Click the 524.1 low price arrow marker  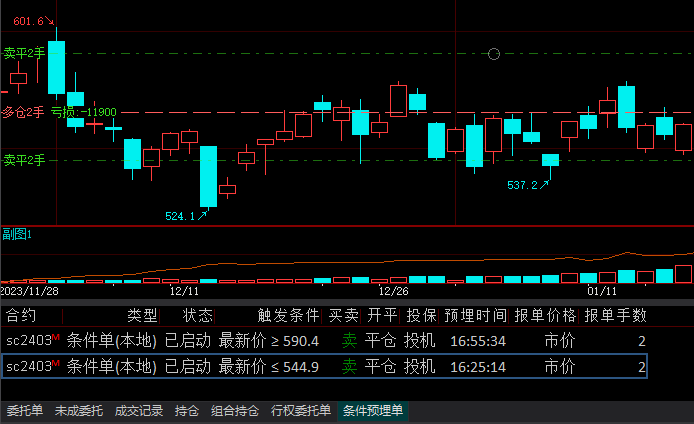pos(186,215)
